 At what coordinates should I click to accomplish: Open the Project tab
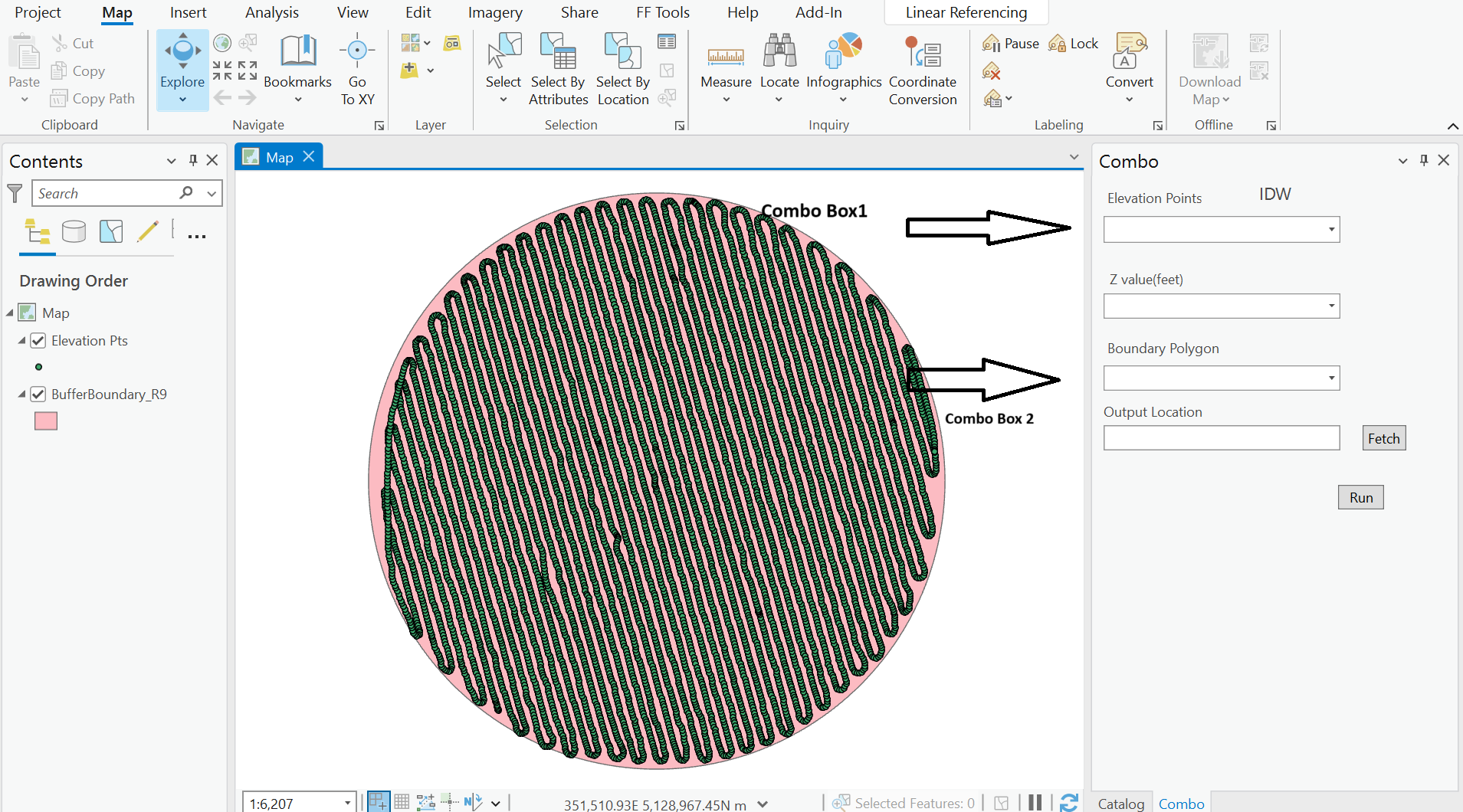[38, 12]
